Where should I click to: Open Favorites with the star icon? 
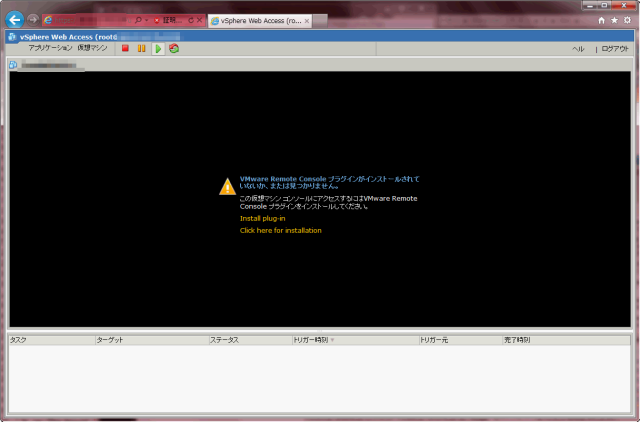click(614, 20)
